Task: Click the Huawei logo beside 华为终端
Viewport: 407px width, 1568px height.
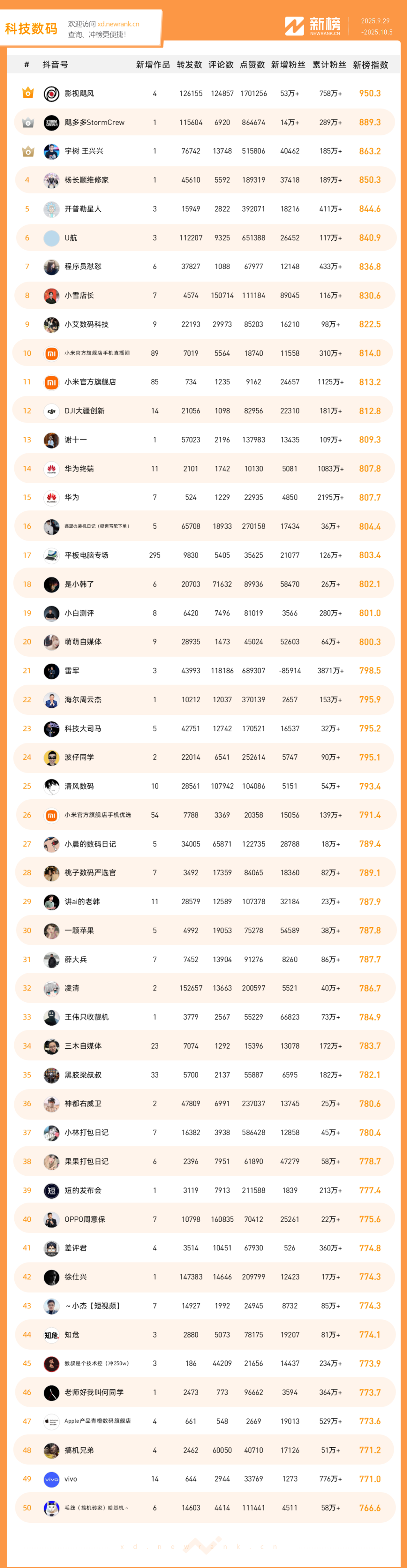Action: [52, 469]
